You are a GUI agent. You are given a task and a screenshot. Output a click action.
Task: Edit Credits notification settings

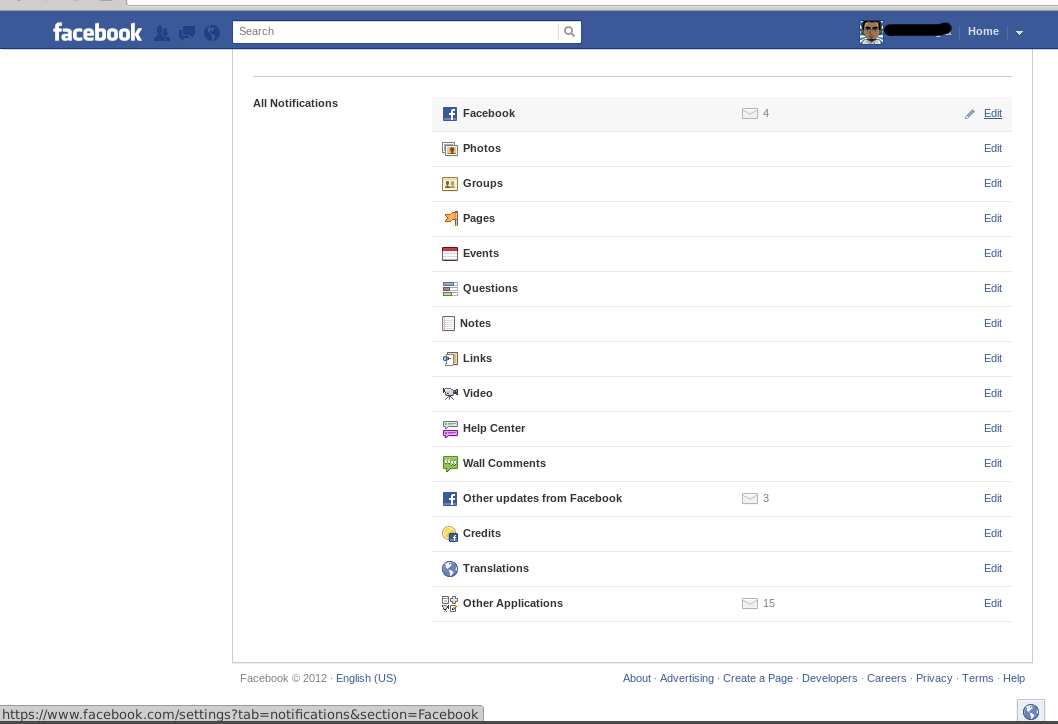993,534
